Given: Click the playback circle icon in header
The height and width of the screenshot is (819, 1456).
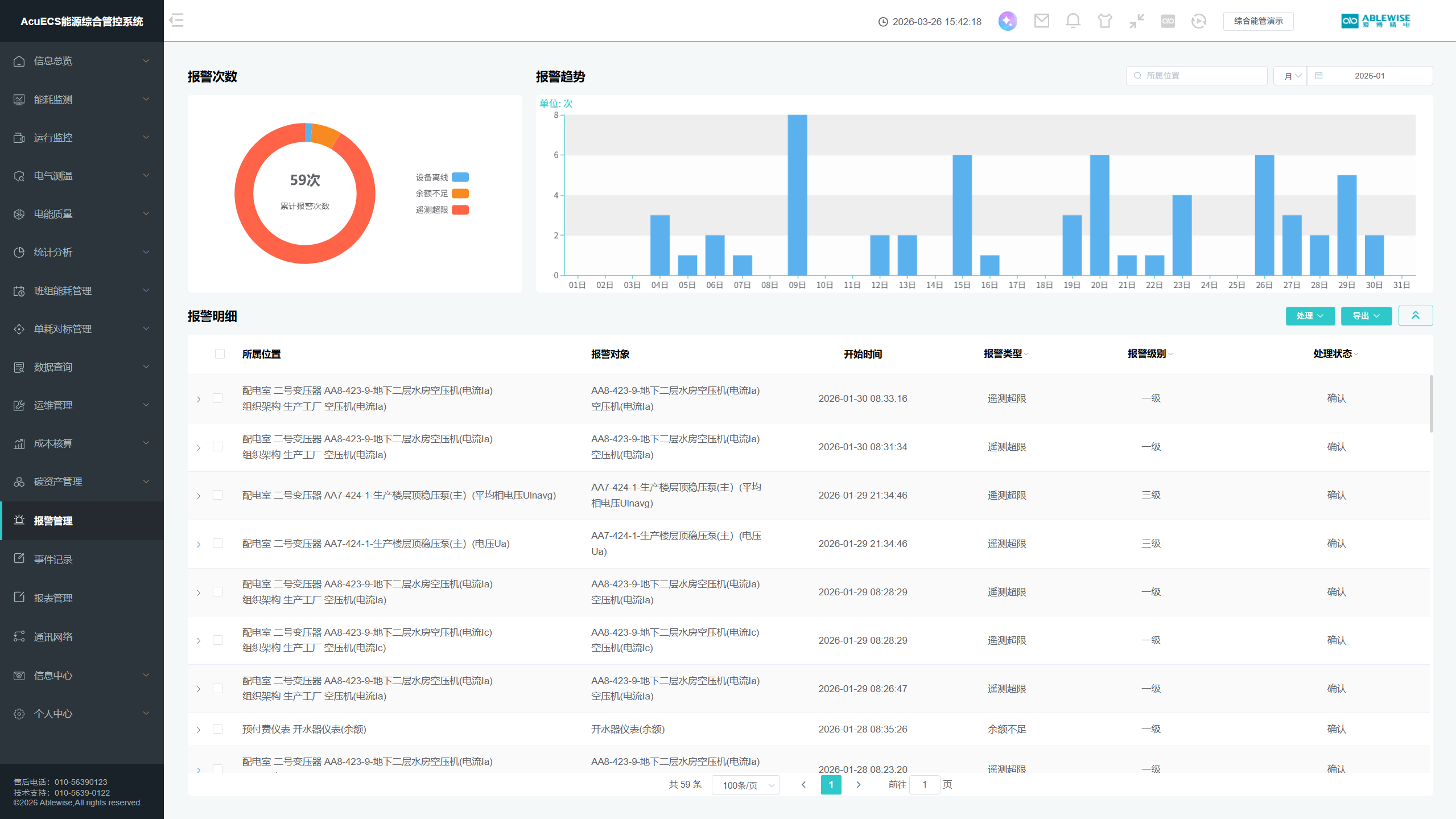Looking at the screenshot, I should pos(1198,21).
